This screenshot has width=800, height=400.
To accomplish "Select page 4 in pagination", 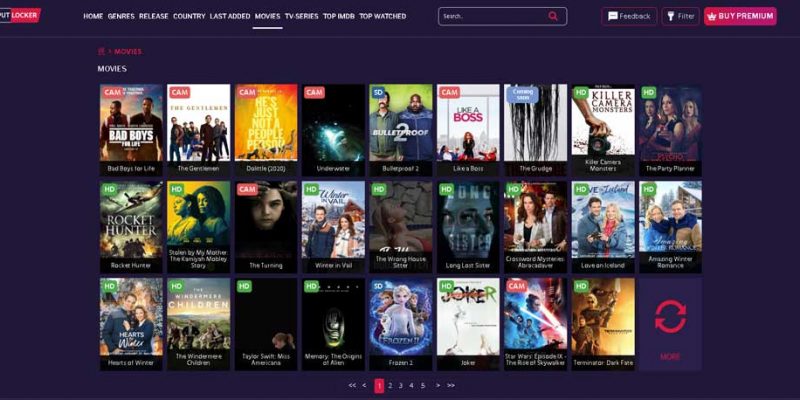I will [411, 386].
